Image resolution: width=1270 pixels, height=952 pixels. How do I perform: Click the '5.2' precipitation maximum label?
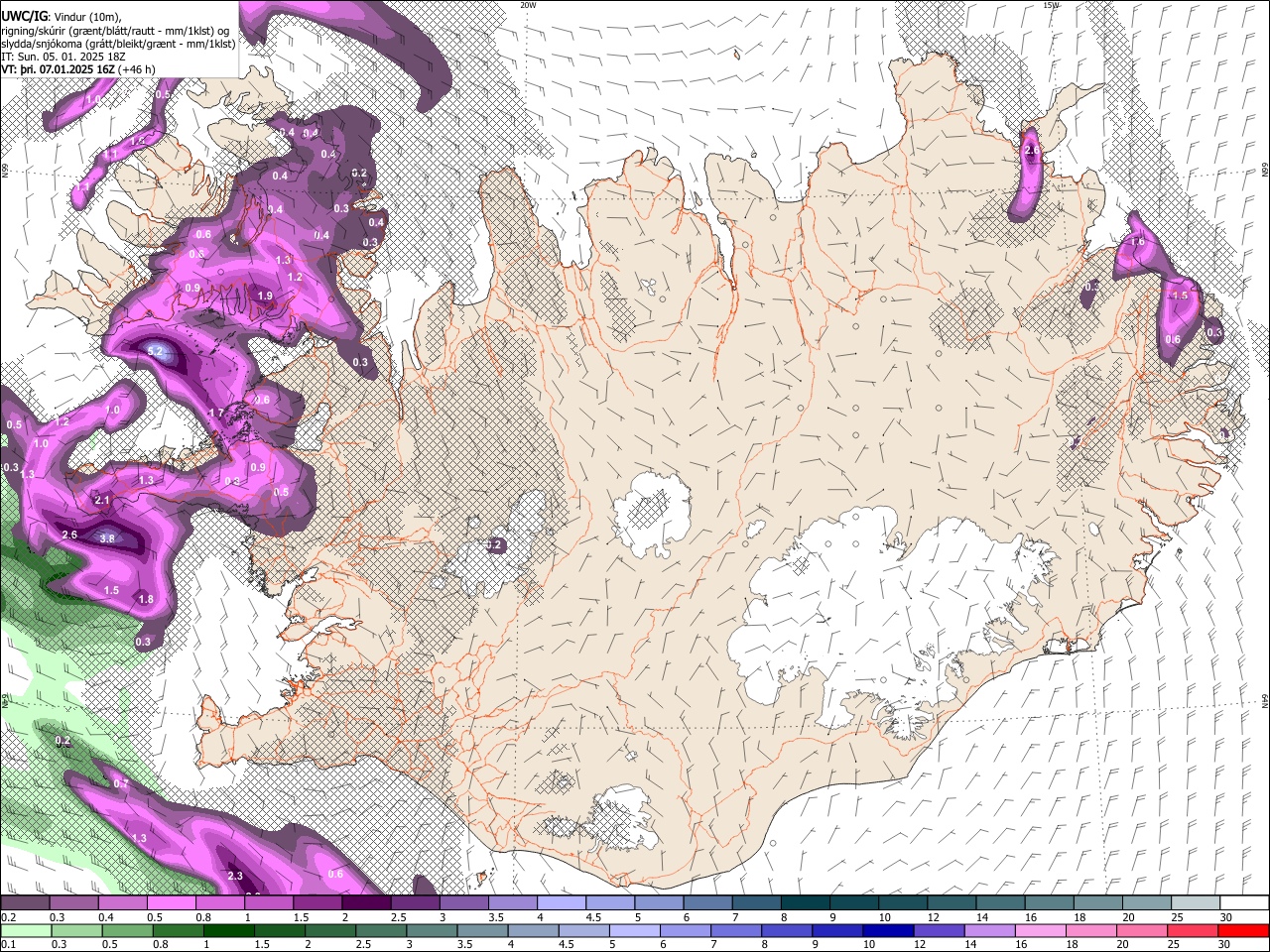pos(157,351)
